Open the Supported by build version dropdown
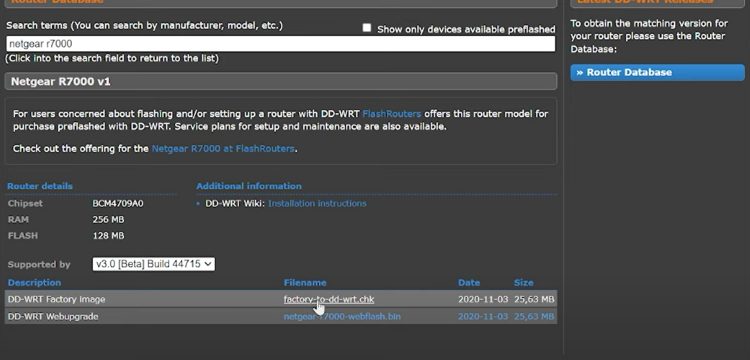This screenshot has height=360, width=750. tap(154, 264)
